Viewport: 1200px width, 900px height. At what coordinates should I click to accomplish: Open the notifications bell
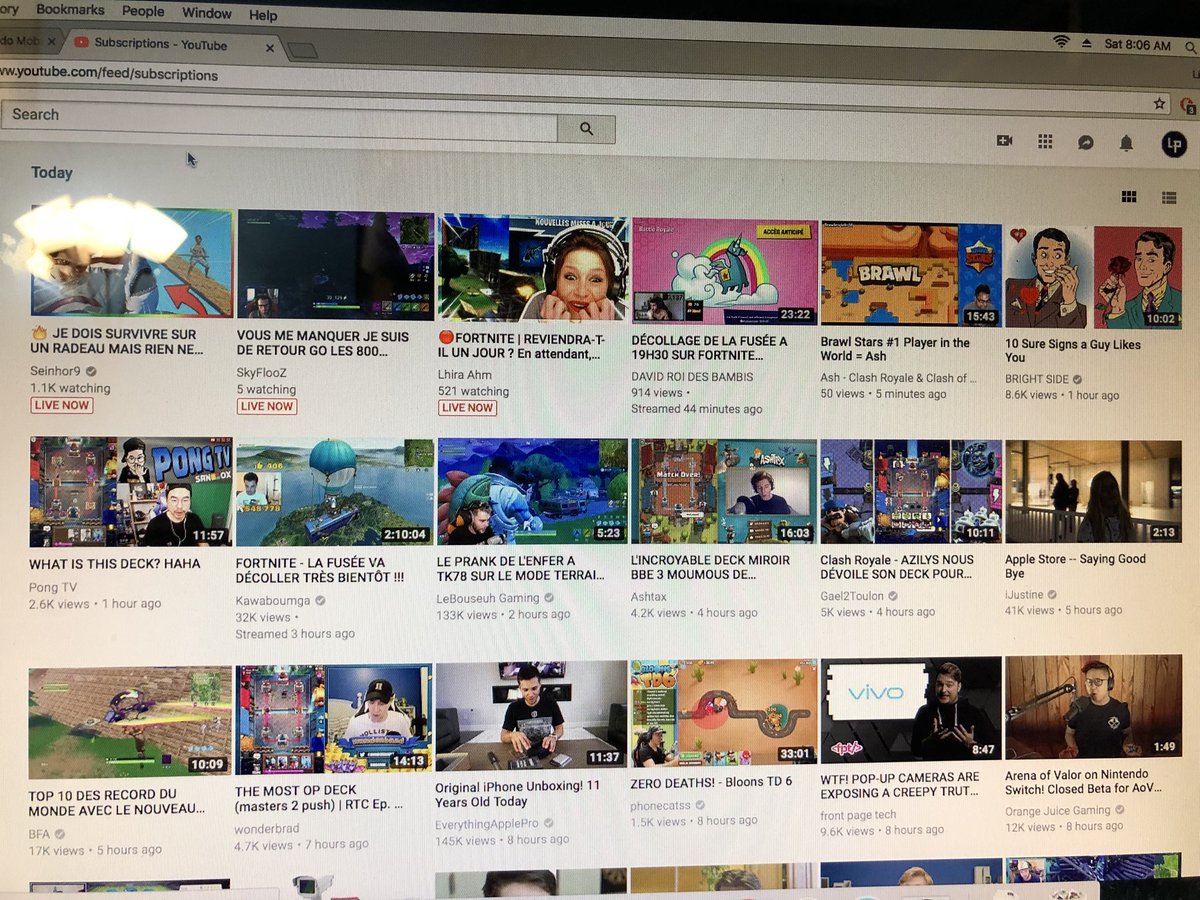pyautogui.click(x=1126, y=144)
